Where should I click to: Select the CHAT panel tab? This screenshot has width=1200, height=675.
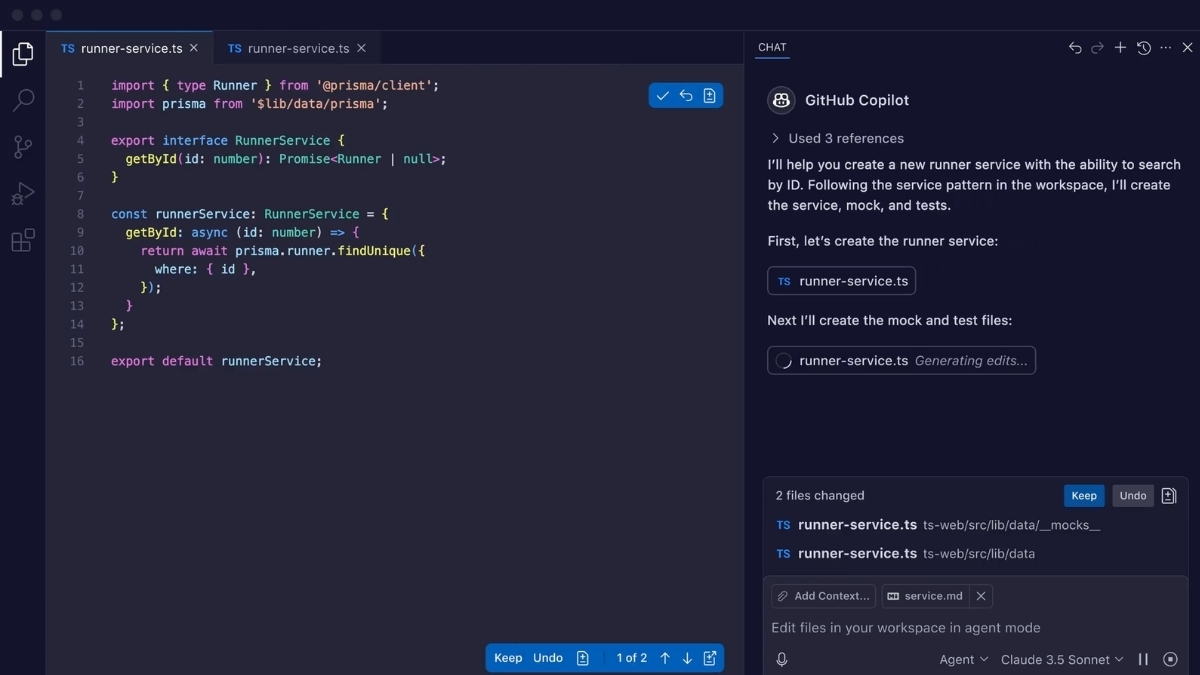pos(772,47)
